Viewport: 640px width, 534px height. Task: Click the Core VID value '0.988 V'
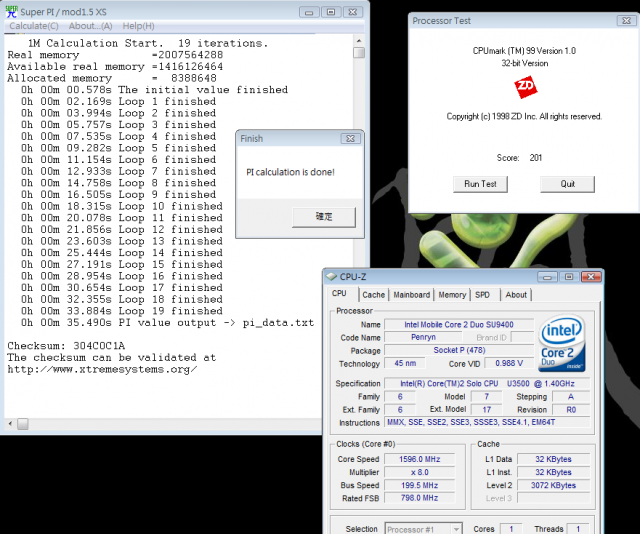click(509, 363)
